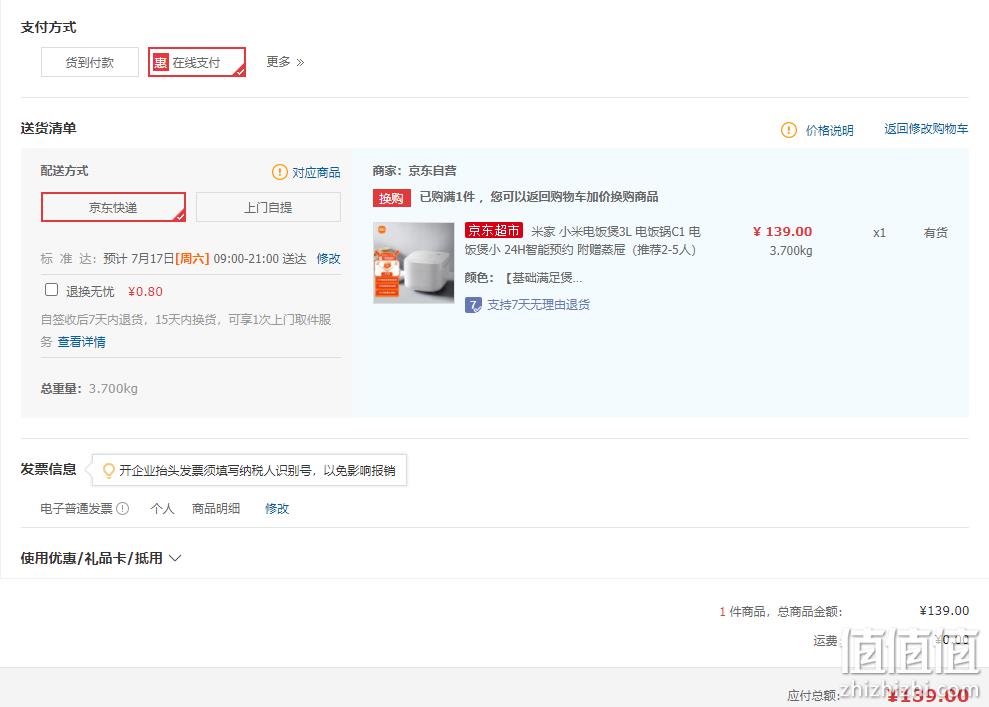989x707 pixels.
Task: Click 价格说明 warning icon
Action: click(x=788, y=130)
